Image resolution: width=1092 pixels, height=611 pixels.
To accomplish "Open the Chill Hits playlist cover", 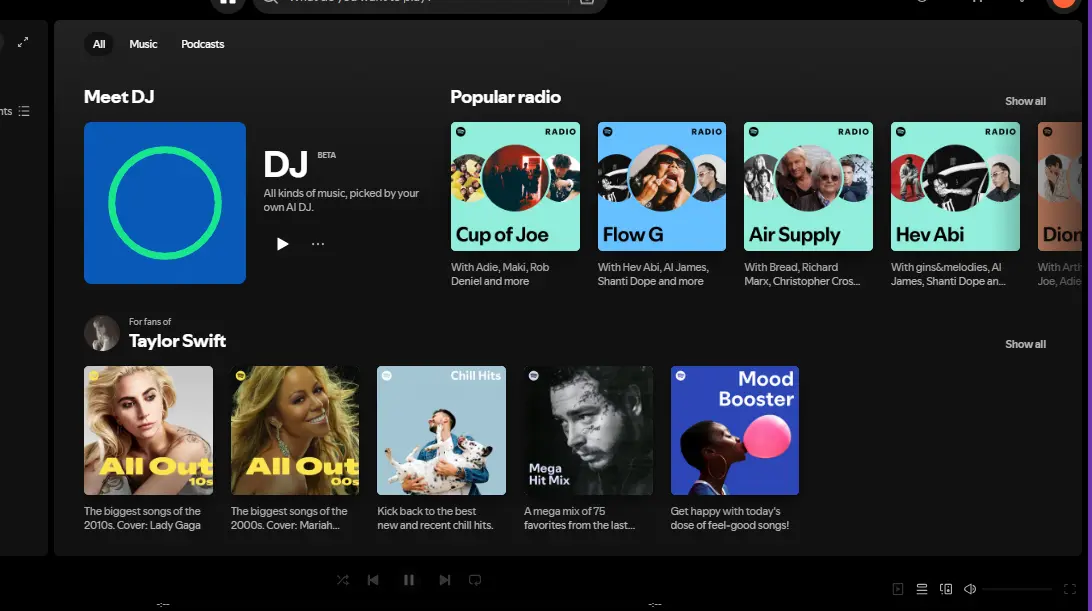I will coord(442,431).
